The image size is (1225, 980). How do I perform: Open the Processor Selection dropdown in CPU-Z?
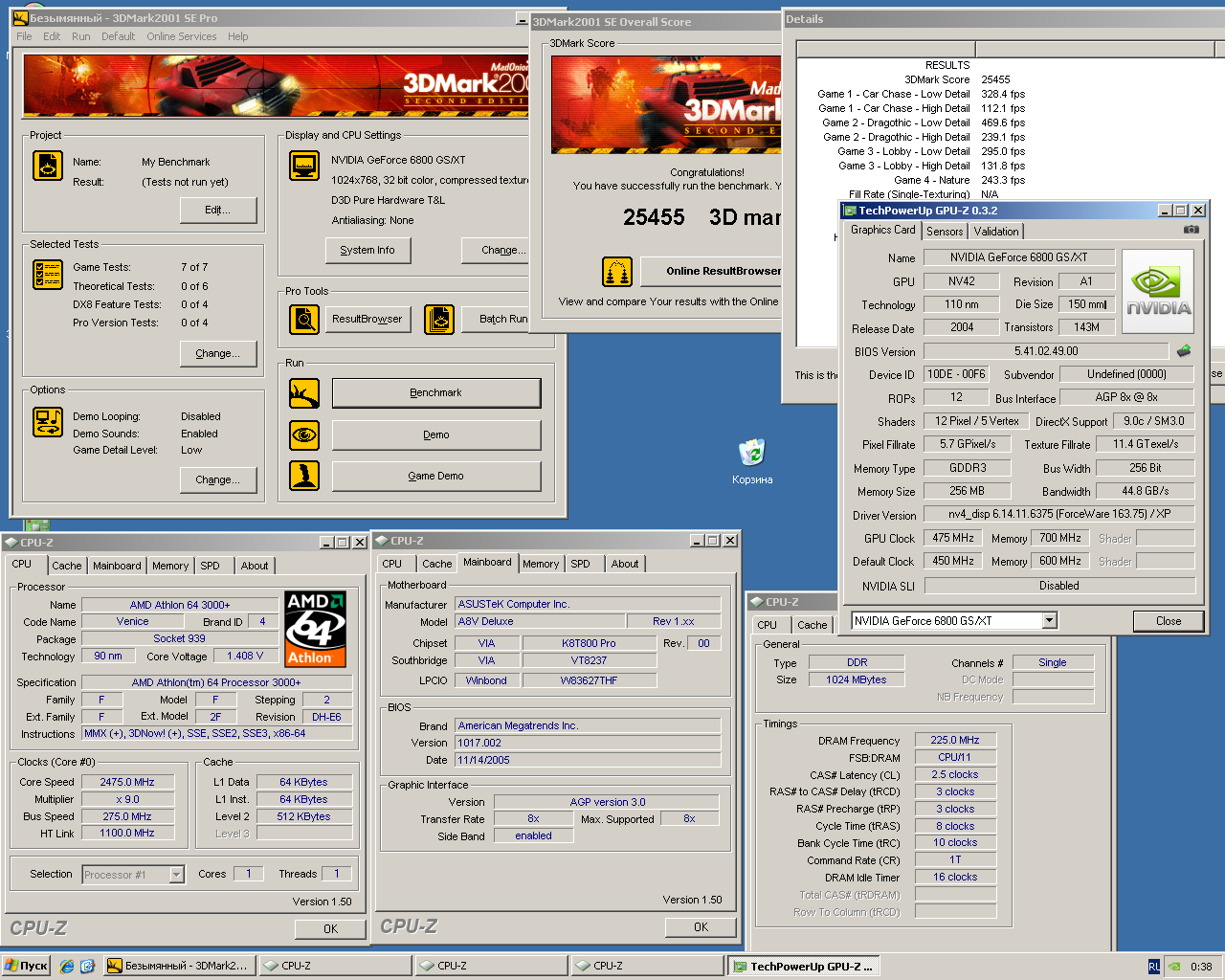click(x=176, y=875)
